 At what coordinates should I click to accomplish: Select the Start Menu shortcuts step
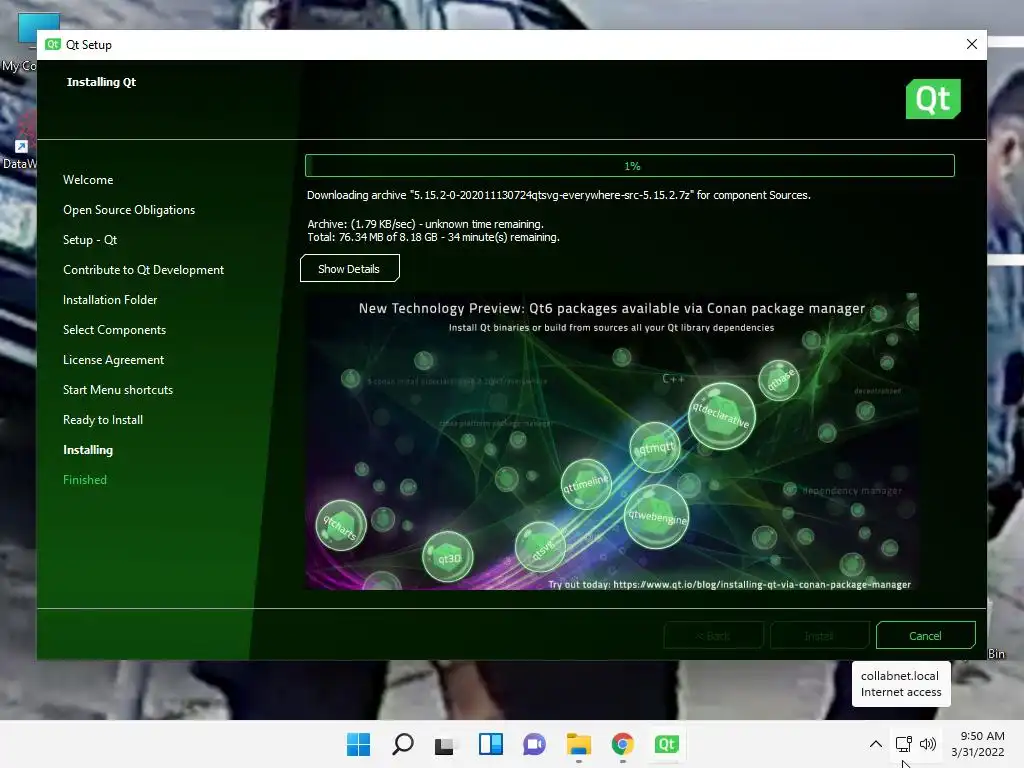[x=118, y=390]
